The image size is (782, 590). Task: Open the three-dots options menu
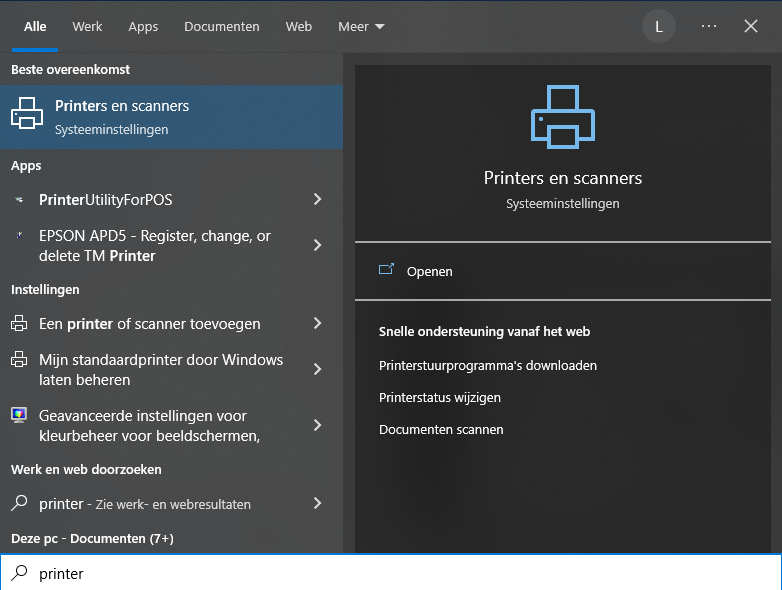click(x=709, y=27)
